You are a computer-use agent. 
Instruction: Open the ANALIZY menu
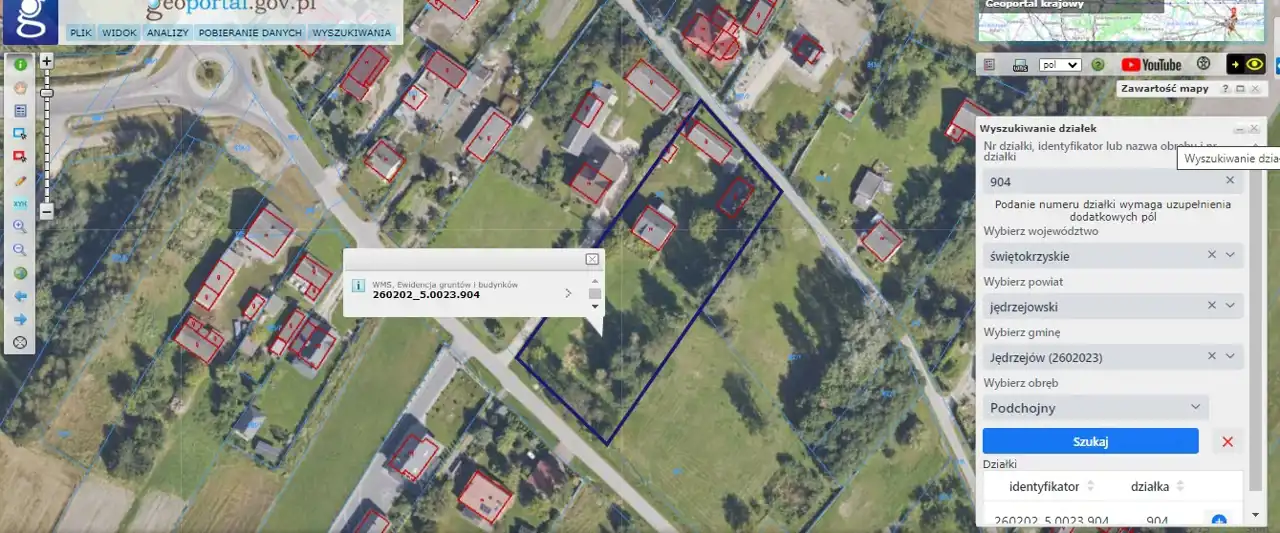tap(168, 33)
